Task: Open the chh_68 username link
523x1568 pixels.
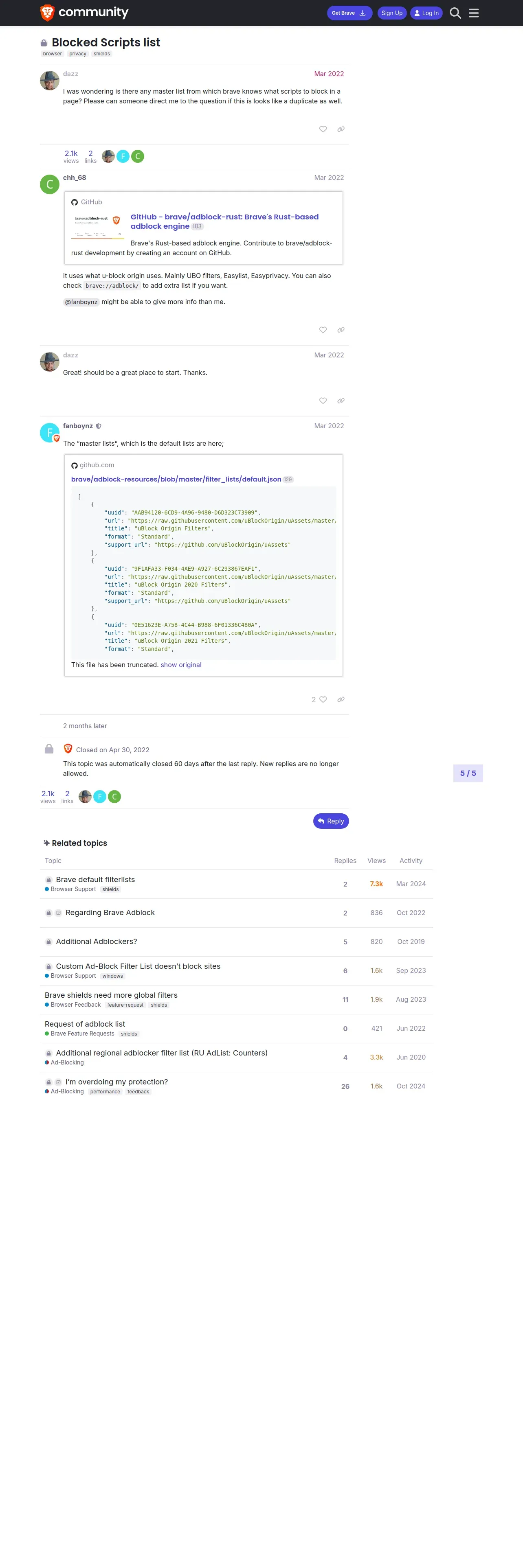Action: (74, 178)
